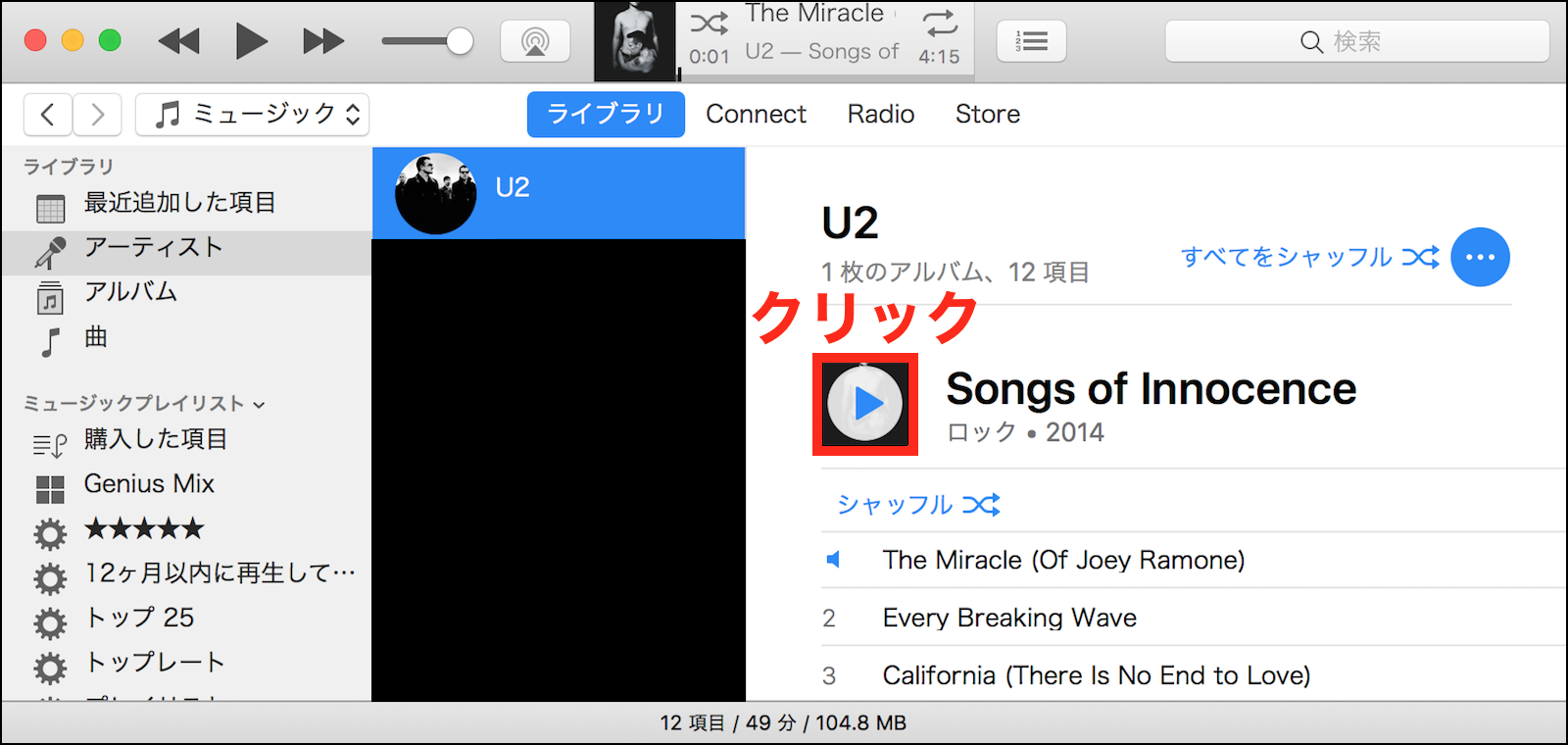Screen dimensions: 1568x745
Task: Switch to the Radio tab
Action: 881,115
